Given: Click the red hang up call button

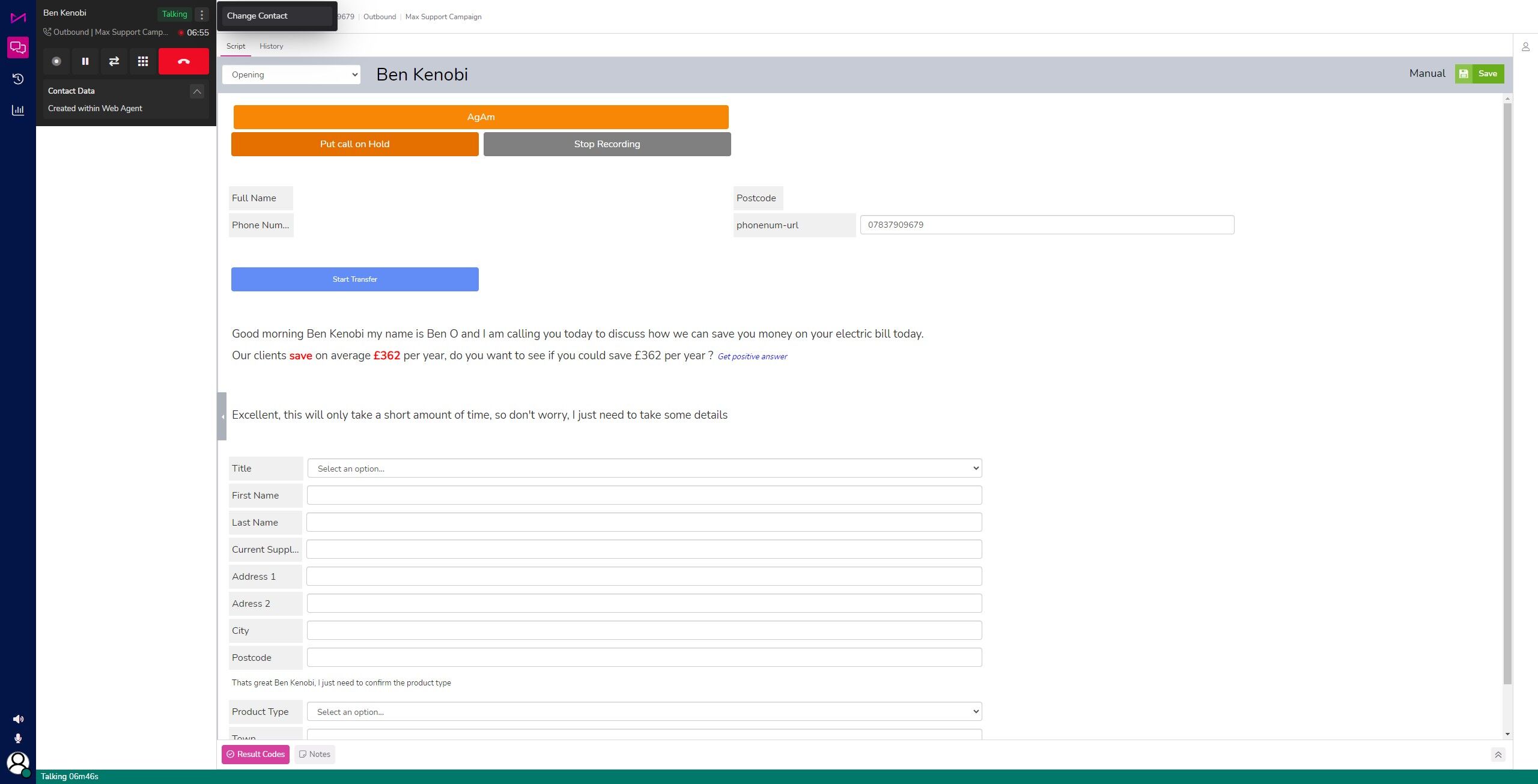Looking at the screenshot, I should pos(183,61).
